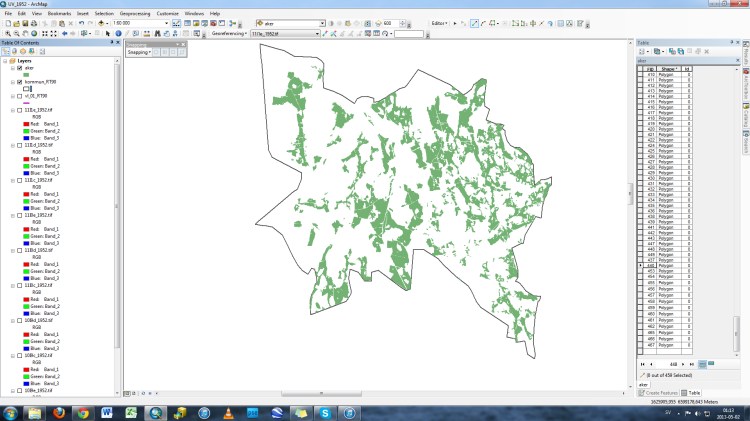
Task: Open the Geoprocessing menu
Action: [137, 13]
